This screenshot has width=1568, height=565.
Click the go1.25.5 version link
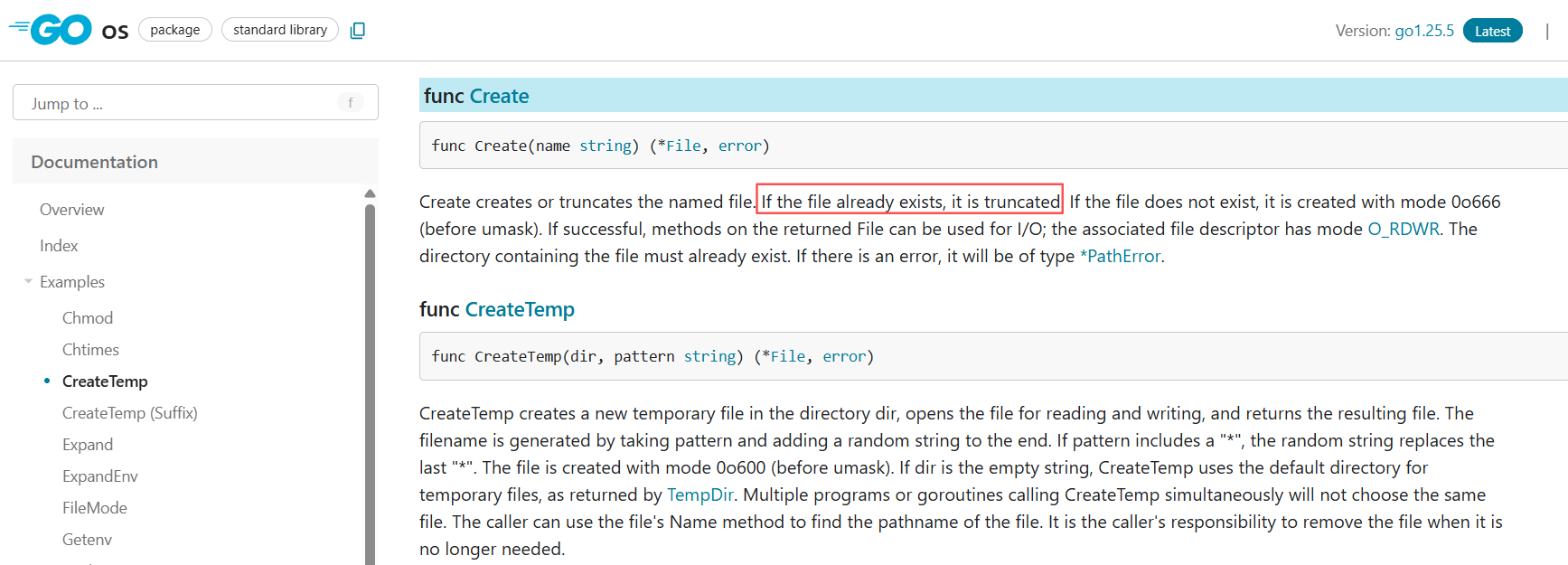[1424, 31]
